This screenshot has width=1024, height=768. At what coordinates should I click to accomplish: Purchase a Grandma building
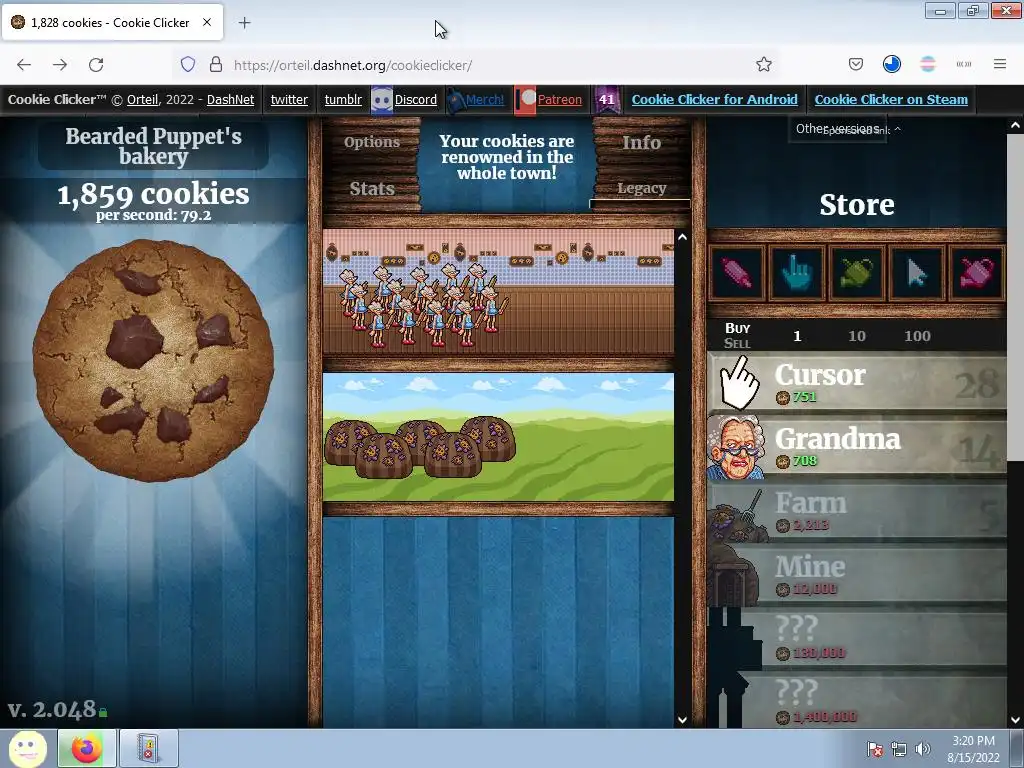(x=857, y=447)
